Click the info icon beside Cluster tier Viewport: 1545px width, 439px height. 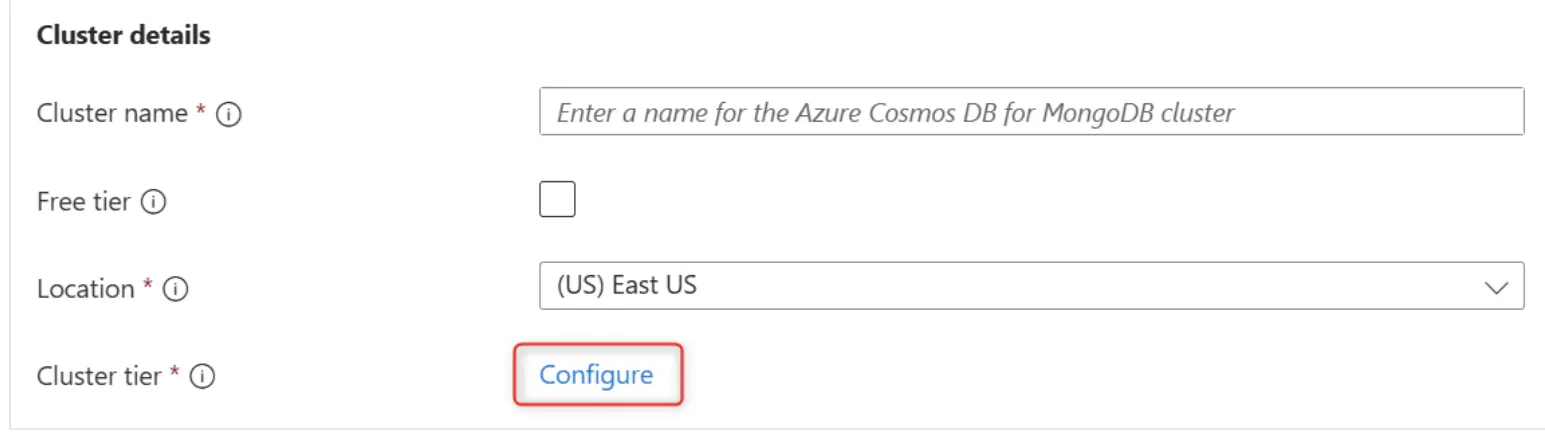[x=204, y=377]
